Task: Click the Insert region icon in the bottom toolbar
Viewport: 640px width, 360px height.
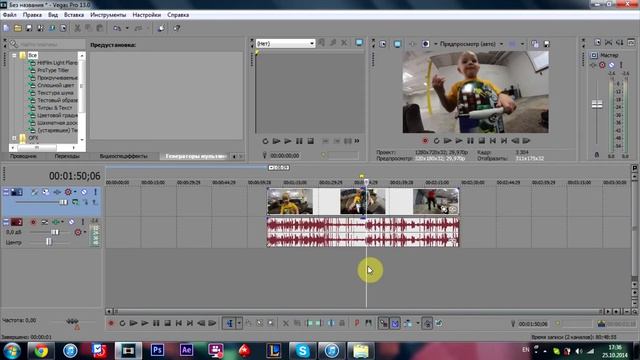Action: [369, 323]
